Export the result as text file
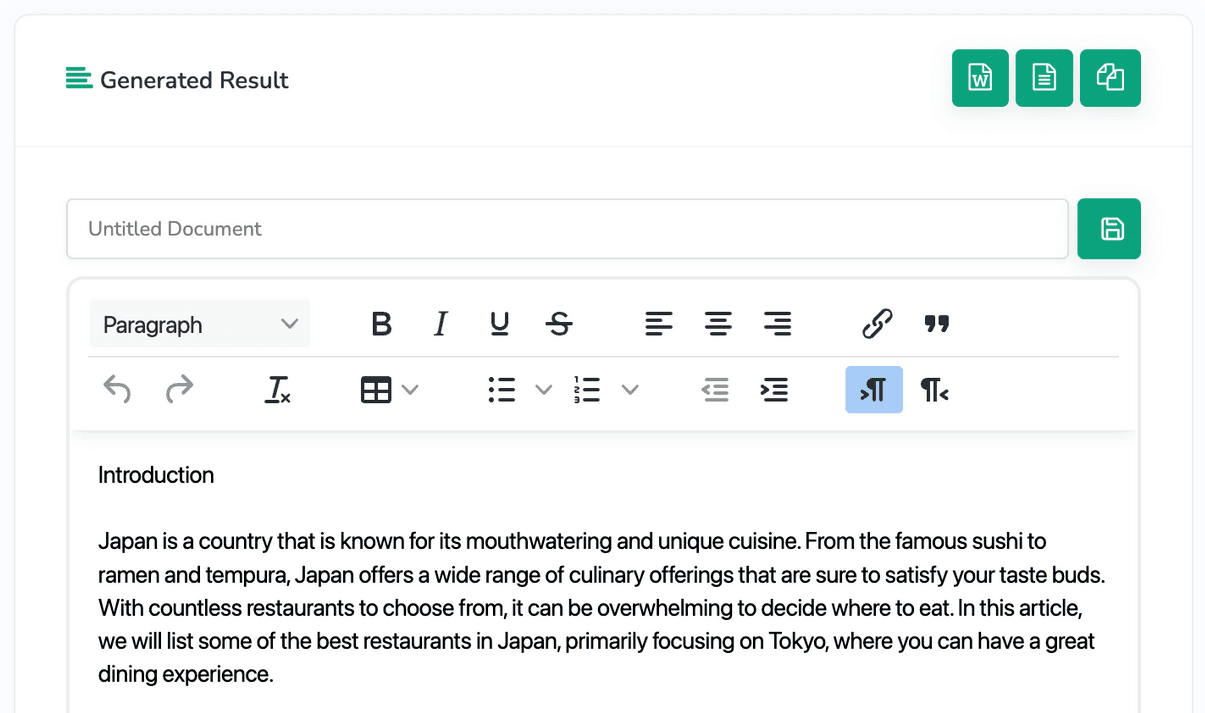Viewport: 1205px width, 713px height. 1044,78
